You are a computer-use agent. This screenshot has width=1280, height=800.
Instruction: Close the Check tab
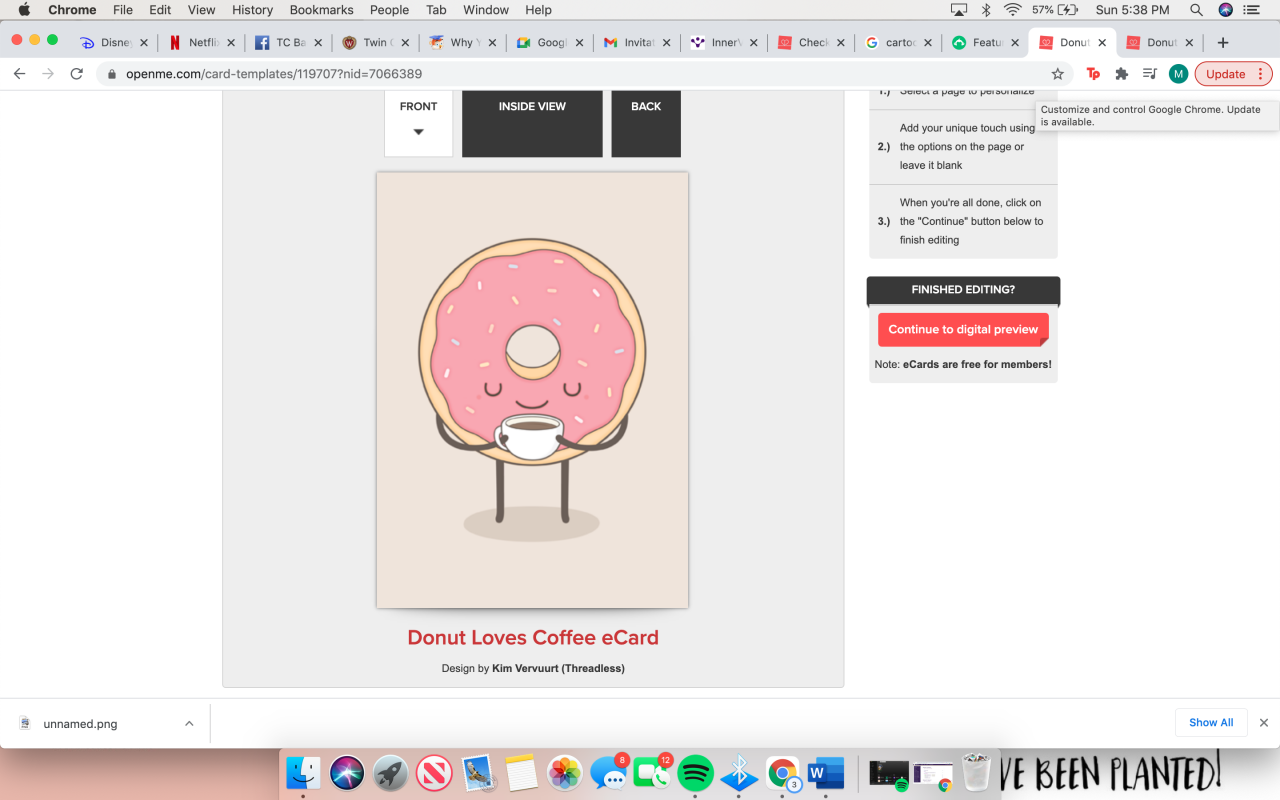click(841, 43)
